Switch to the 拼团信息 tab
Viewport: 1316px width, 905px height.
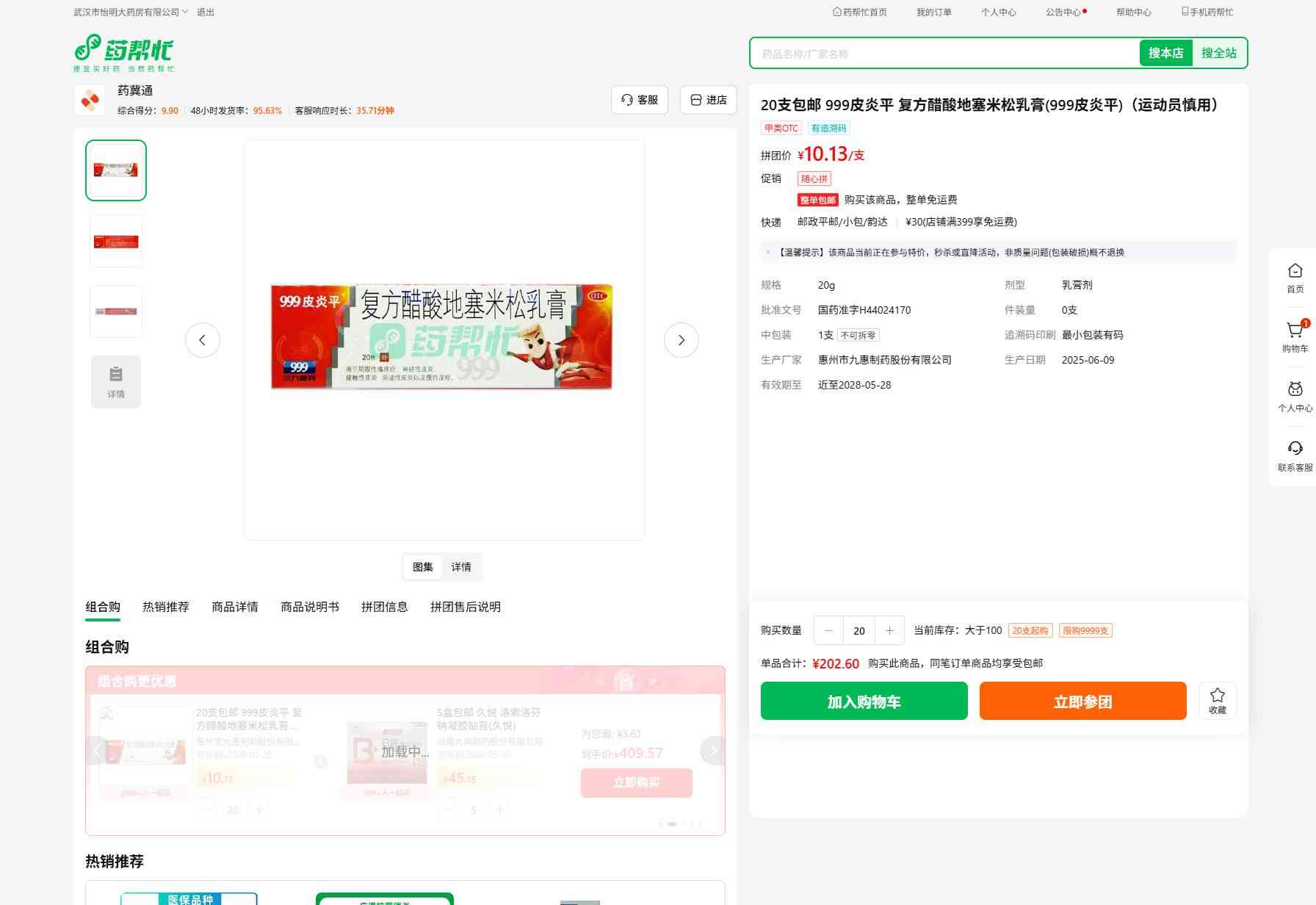384,607
